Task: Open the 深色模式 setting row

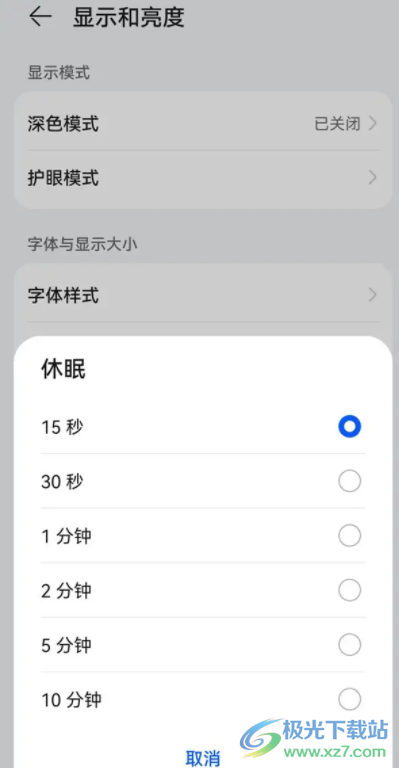Action: coord(203,123)
